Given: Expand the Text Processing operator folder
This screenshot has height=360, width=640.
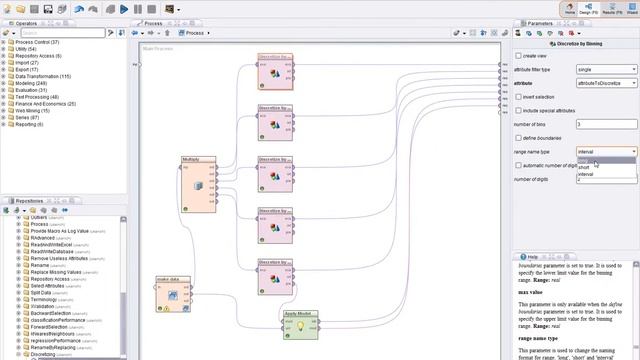Looking at the screenshot, I should coord(4,97).
